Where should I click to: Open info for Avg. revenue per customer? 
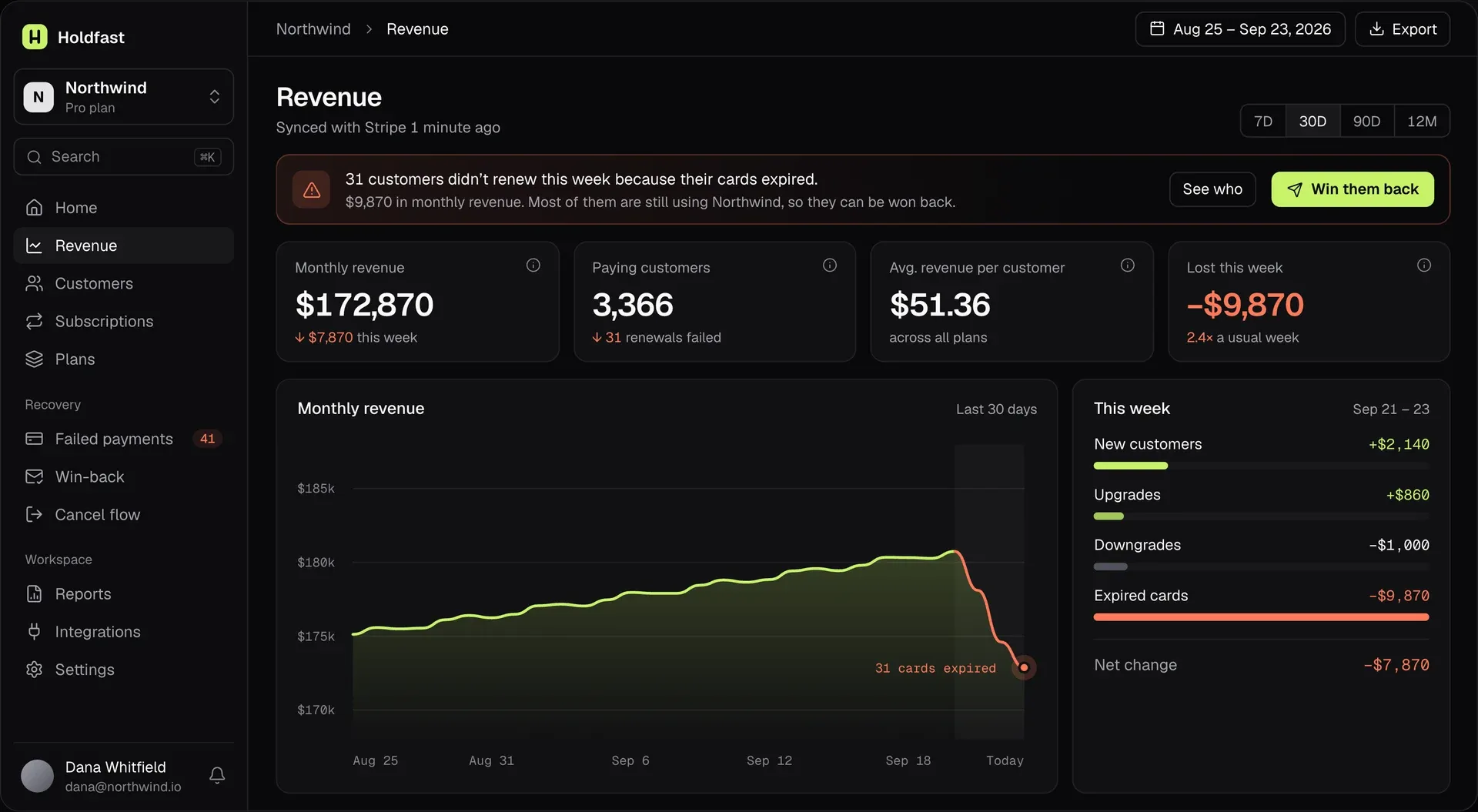(x=1127, y=266)
